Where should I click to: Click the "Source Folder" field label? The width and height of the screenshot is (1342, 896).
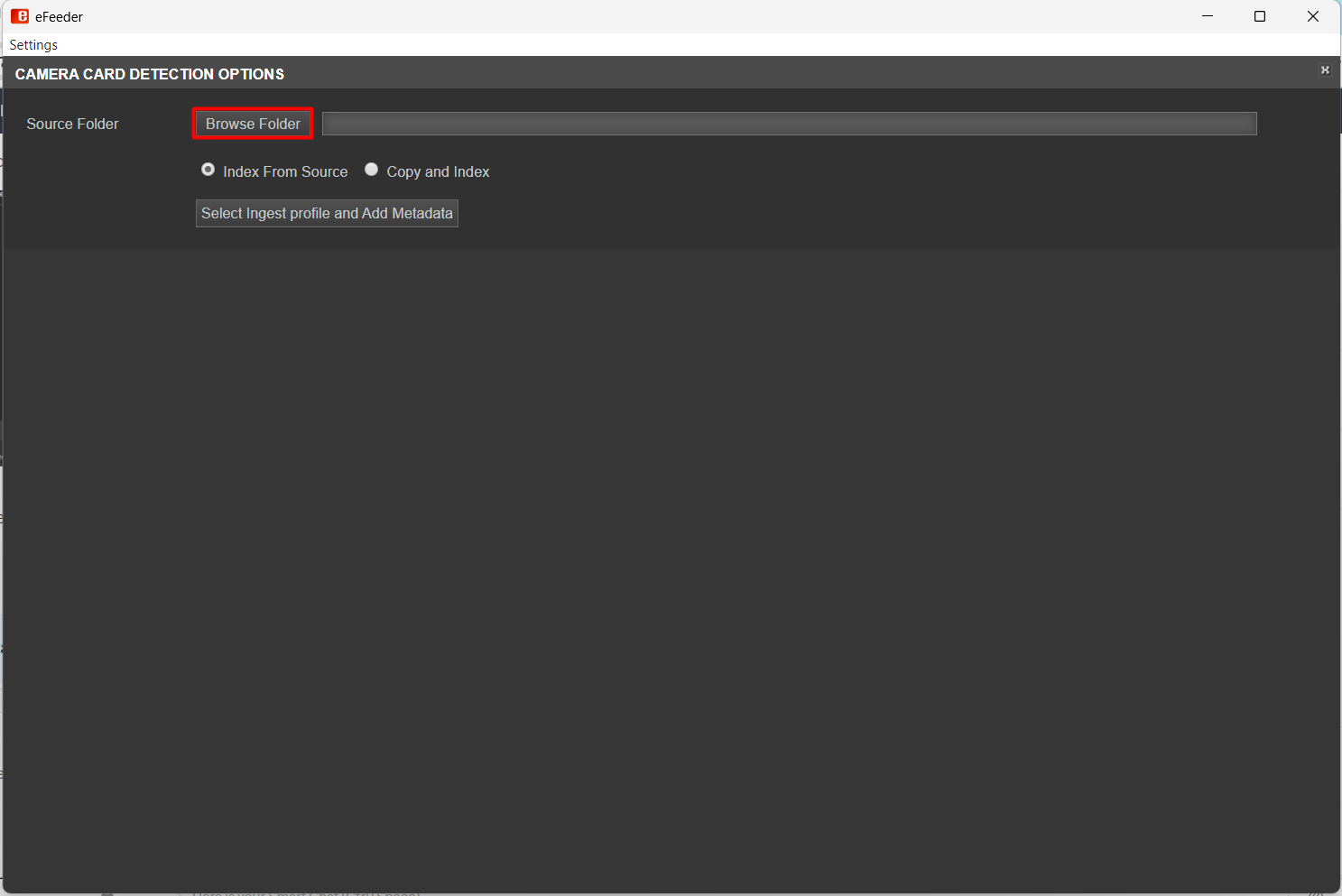[72, 124]
